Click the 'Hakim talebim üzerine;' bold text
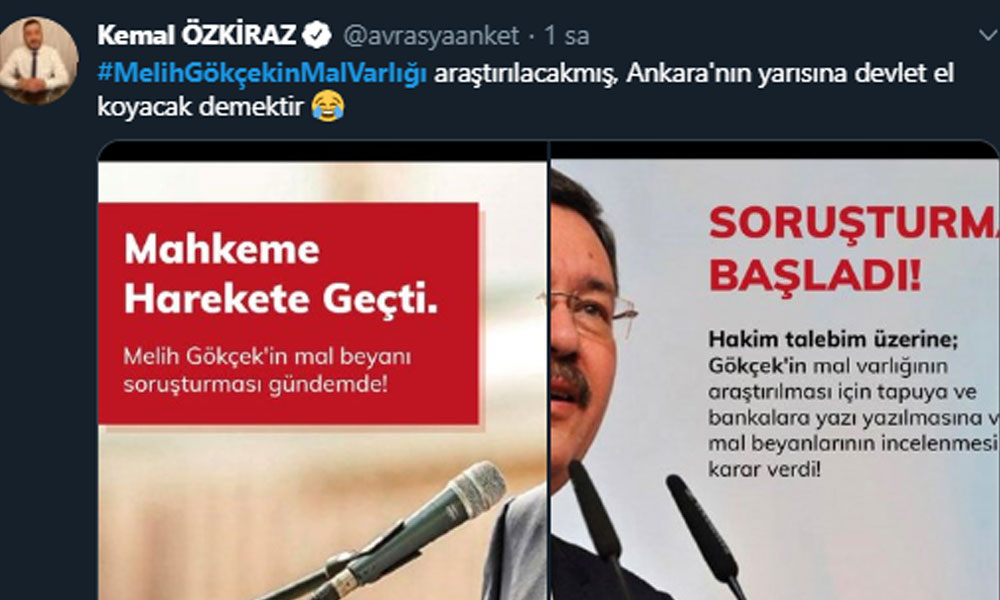 (833, 339)
